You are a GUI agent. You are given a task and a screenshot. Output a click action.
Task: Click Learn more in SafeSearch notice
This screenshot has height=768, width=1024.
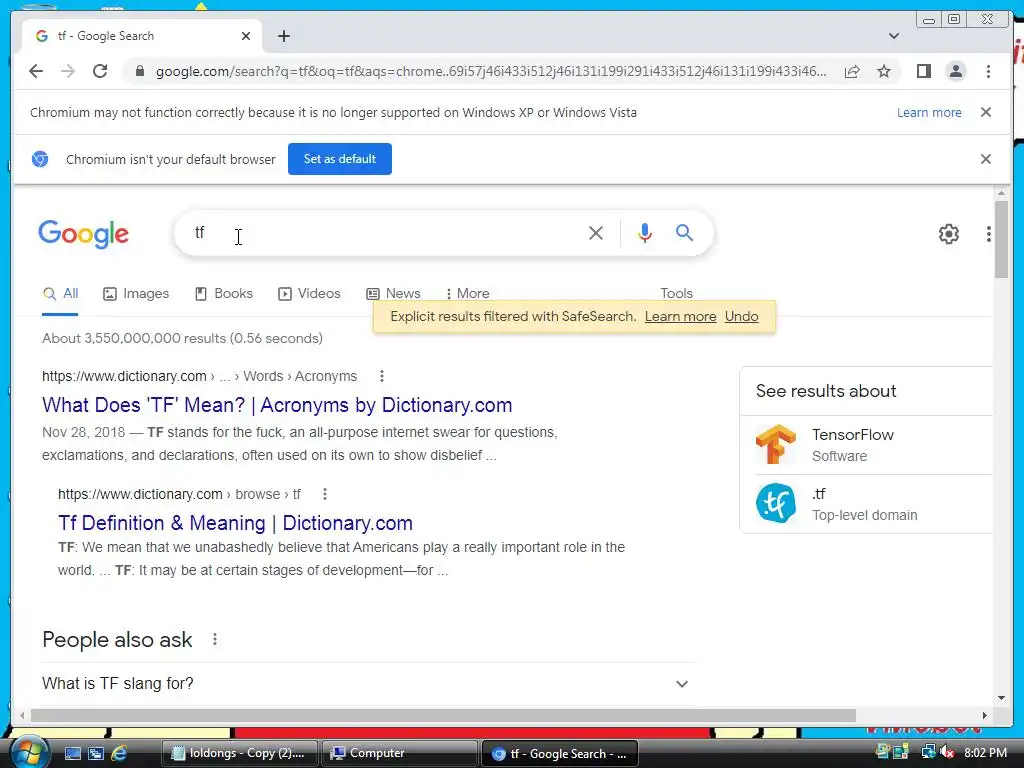pos(680,317)
